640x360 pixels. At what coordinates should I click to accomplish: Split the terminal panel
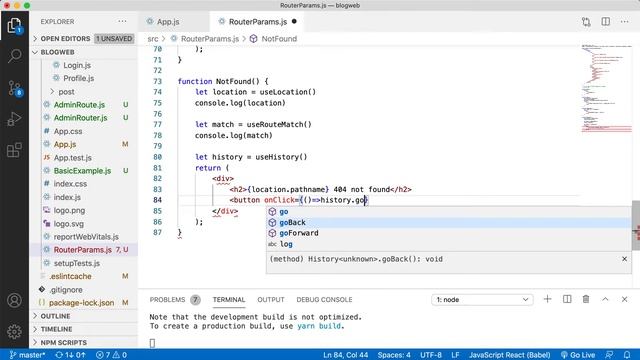567,299
